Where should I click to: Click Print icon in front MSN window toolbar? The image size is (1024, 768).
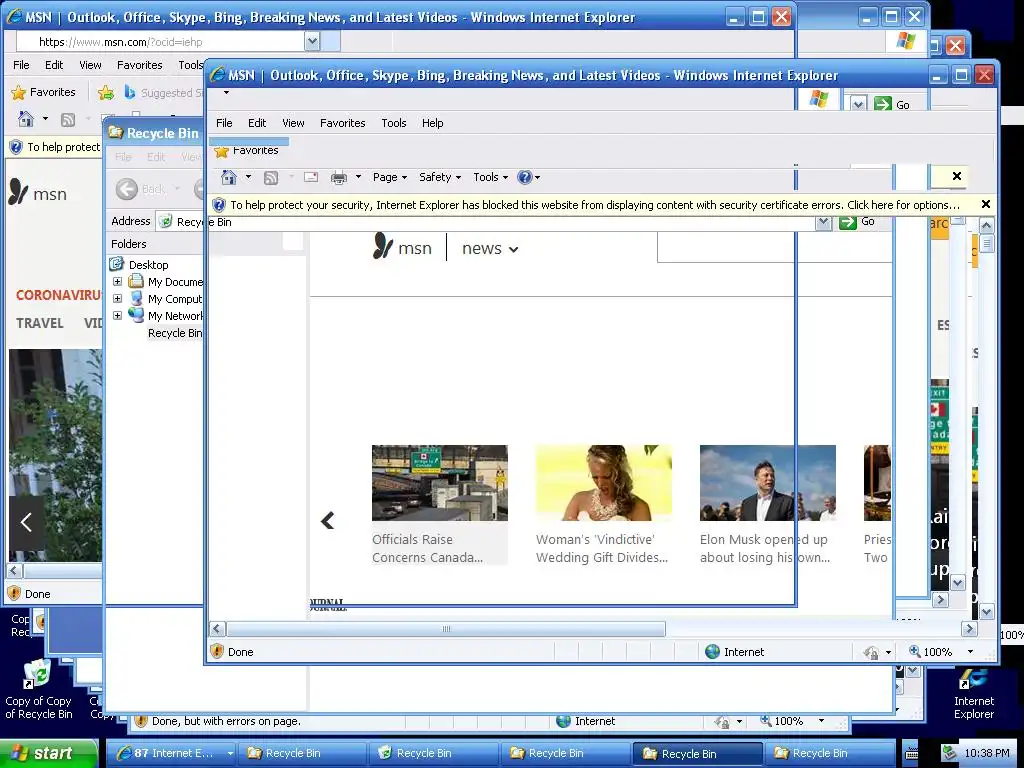[x=339, y=177]
